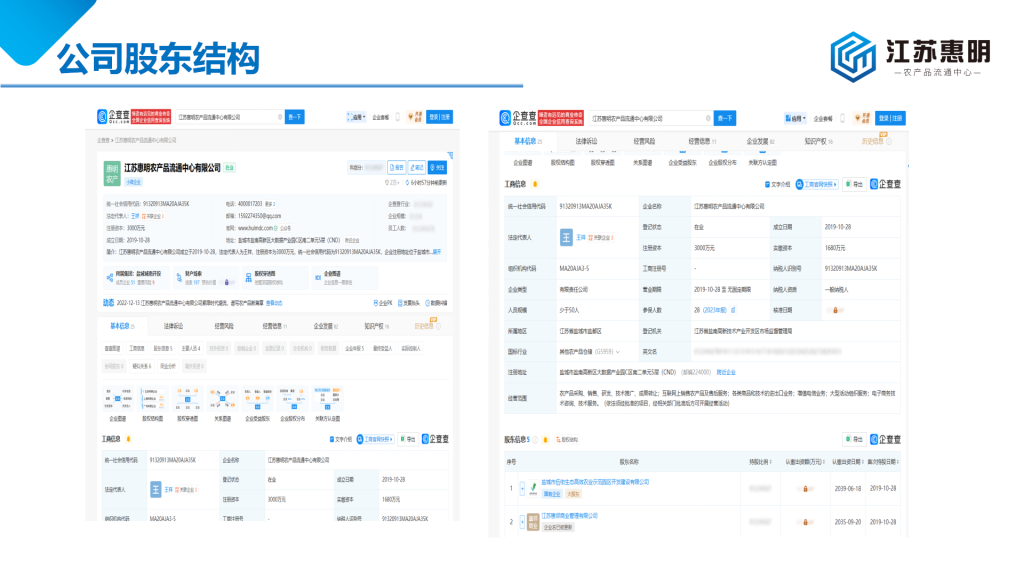Click the 笔记 note button beside the company name
This screenshot has height=576, width=1024.
click(417, 168)
